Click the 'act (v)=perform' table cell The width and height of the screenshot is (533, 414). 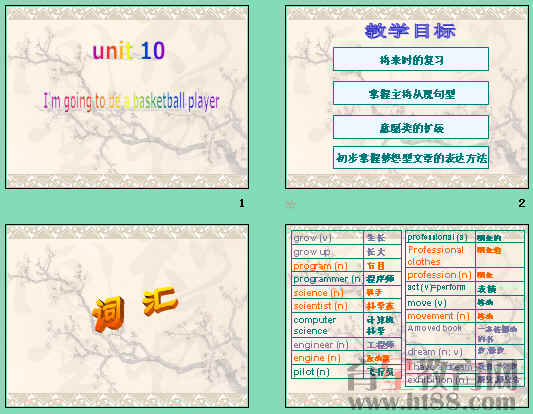tap(440, 288)
